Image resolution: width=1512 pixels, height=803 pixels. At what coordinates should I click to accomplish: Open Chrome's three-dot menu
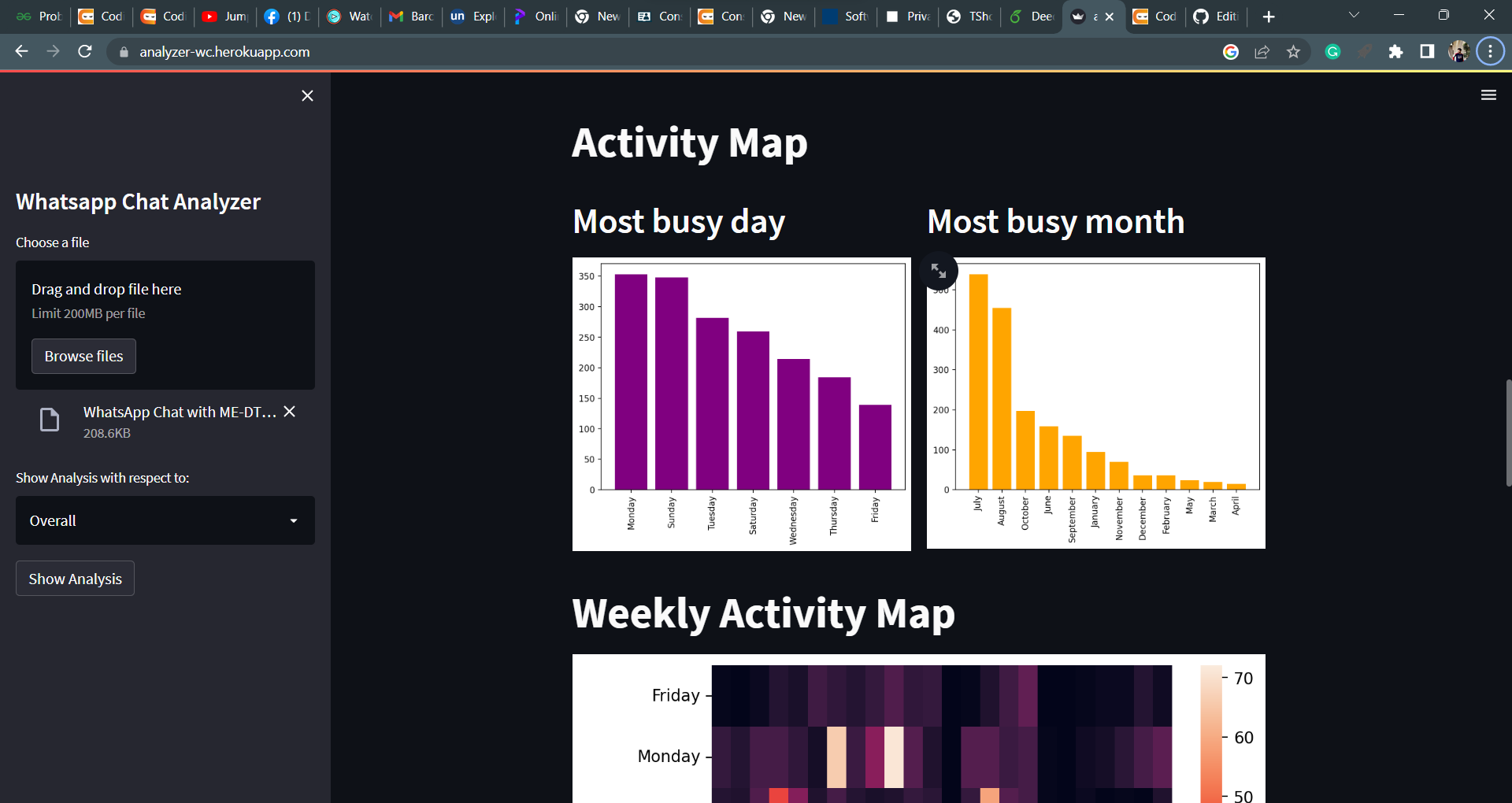(1490, 52)
